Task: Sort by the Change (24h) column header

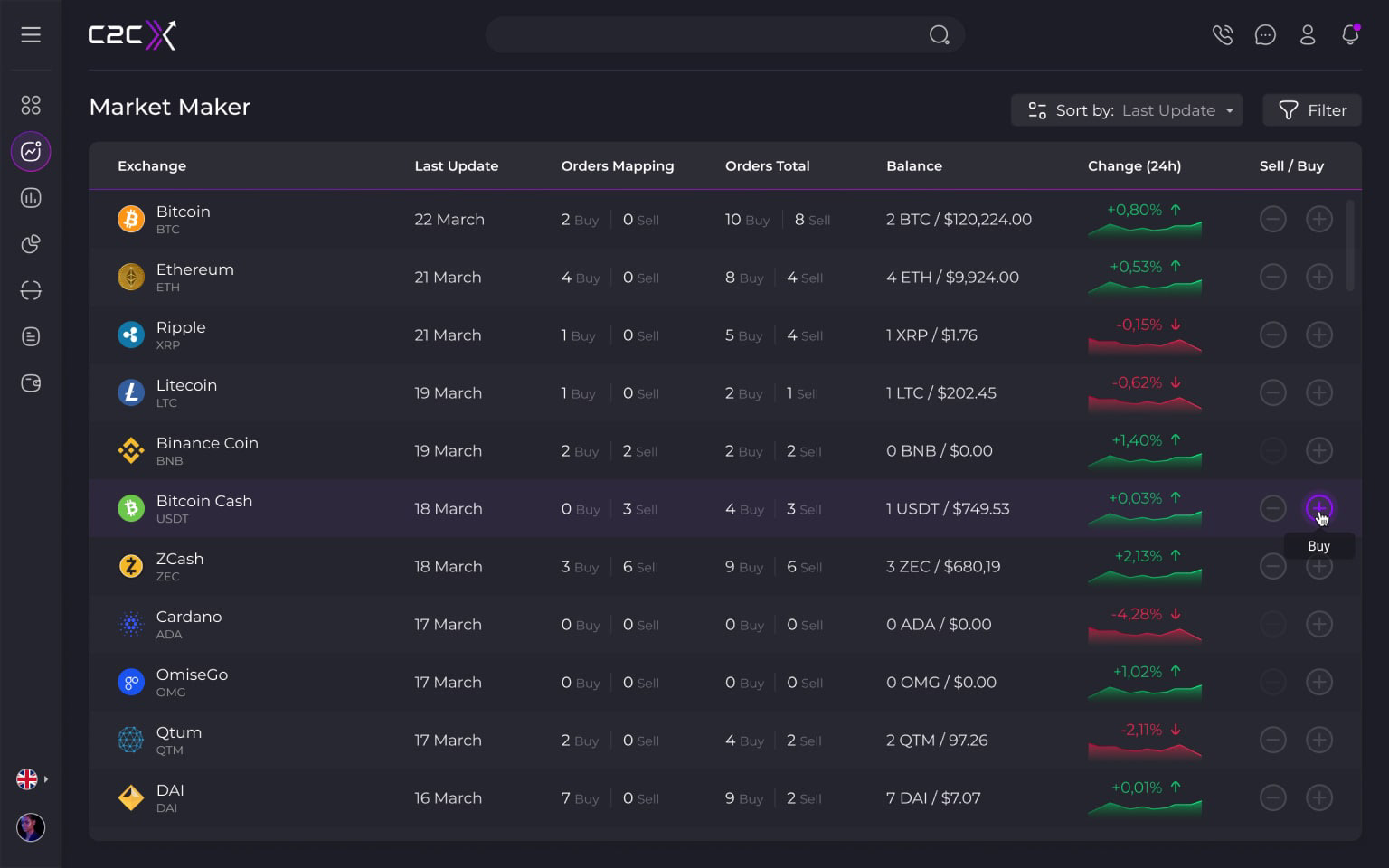Action: point(1134,166)
